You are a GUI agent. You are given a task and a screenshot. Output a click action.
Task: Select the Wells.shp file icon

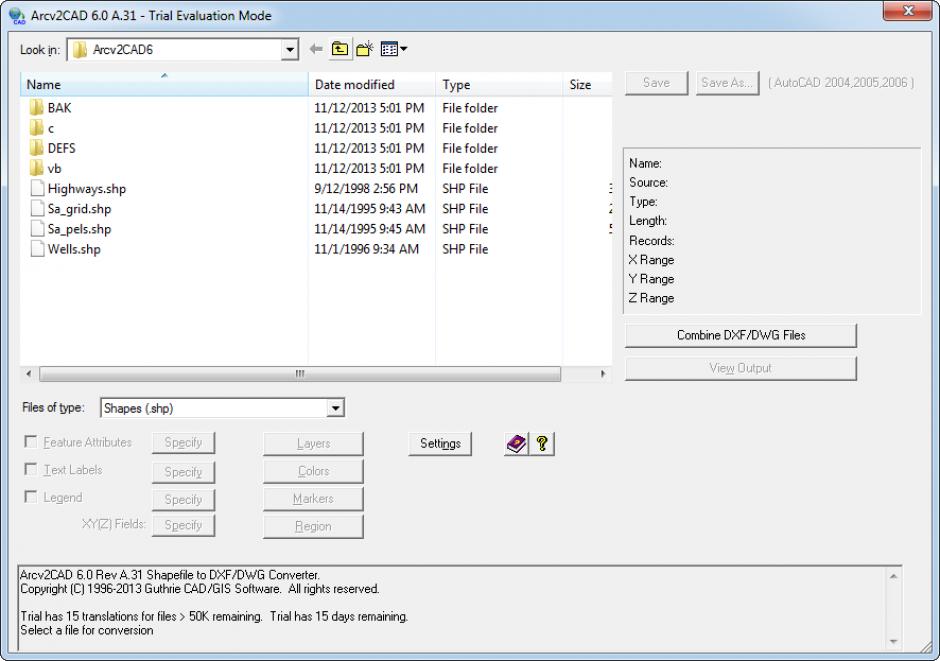pos(37,249)
